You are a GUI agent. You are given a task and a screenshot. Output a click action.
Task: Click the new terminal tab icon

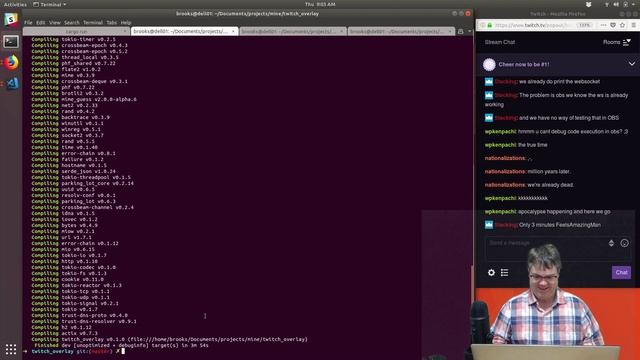tap(461, 31)
